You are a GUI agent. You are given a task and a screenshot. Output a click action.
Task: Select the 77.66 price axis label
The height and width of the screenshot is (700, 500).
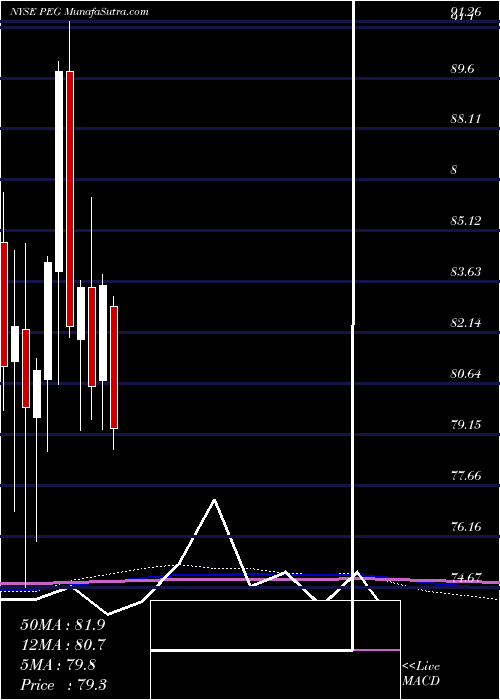click(466, 475)
